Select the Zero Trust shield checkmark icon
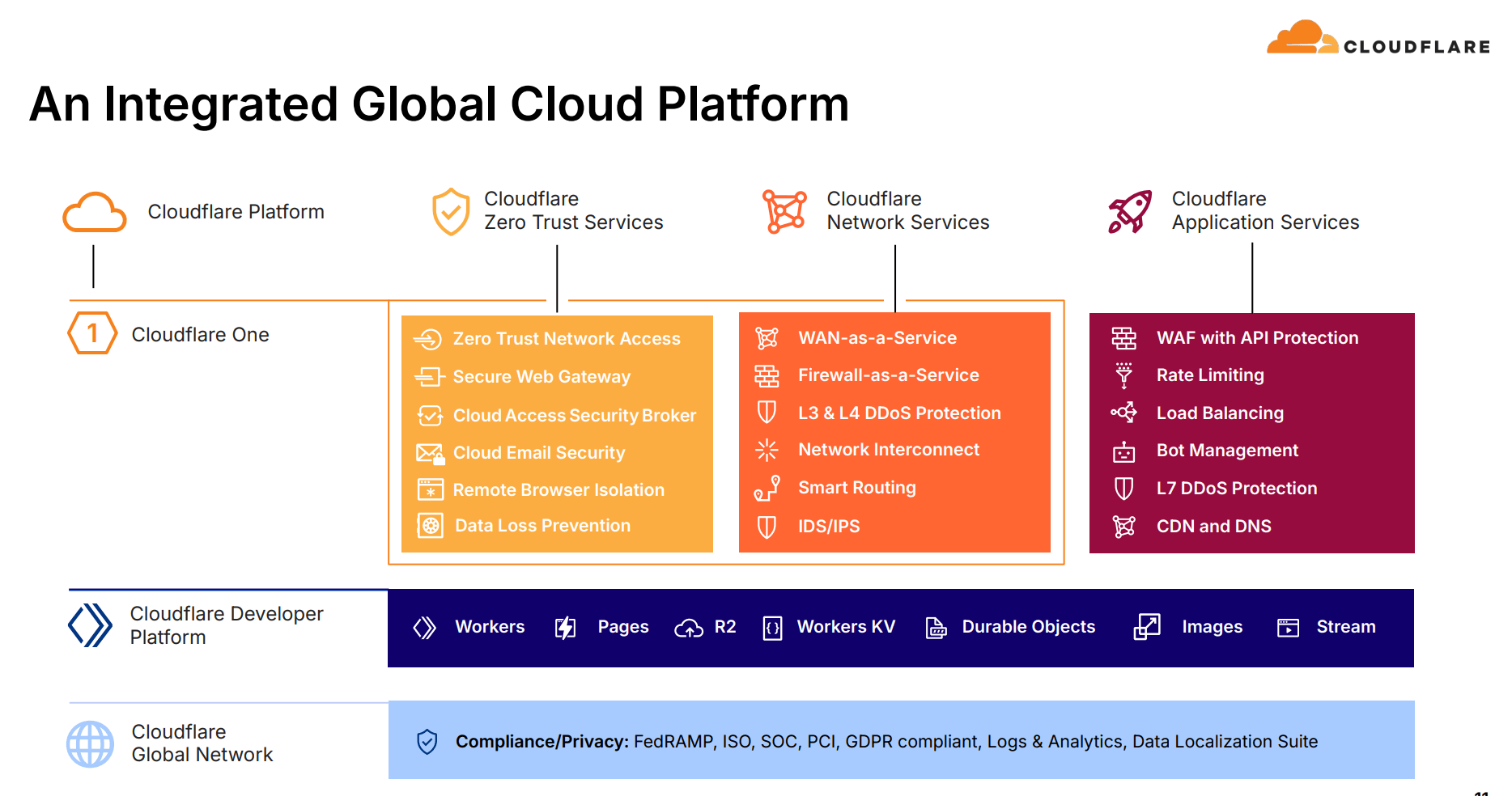 pos(451,212)
